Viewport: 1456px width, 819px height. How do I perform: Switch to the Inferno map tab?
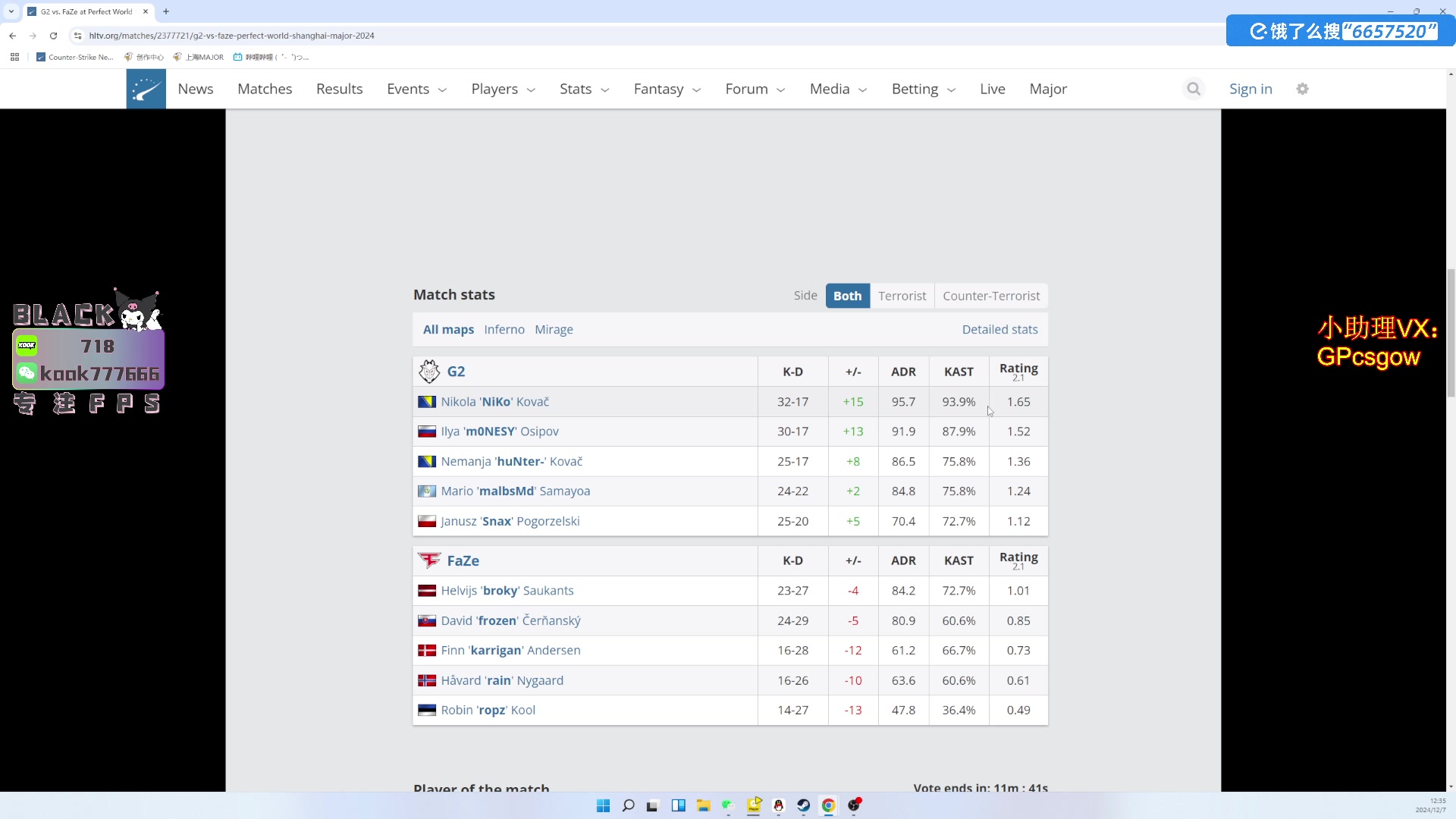(x=504, y=329)
